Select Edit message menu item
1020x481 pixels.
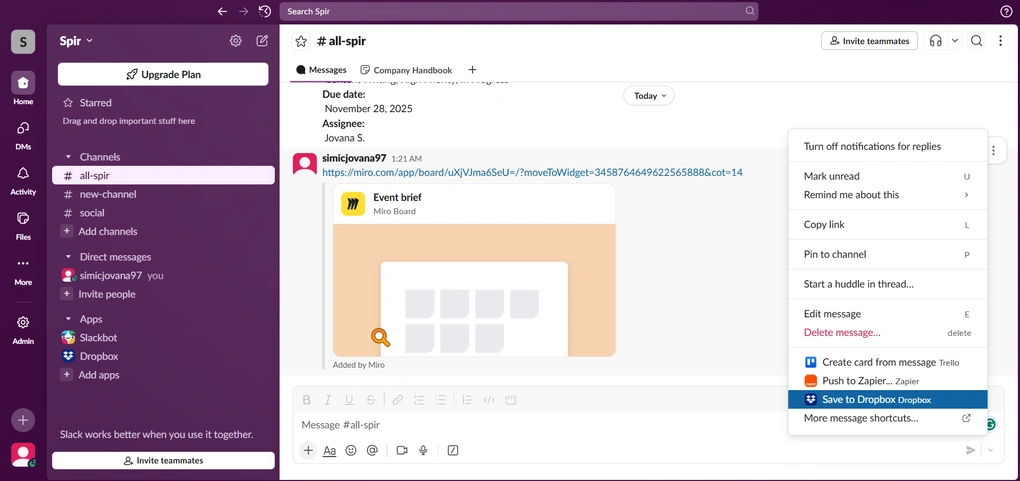point(887,314)
